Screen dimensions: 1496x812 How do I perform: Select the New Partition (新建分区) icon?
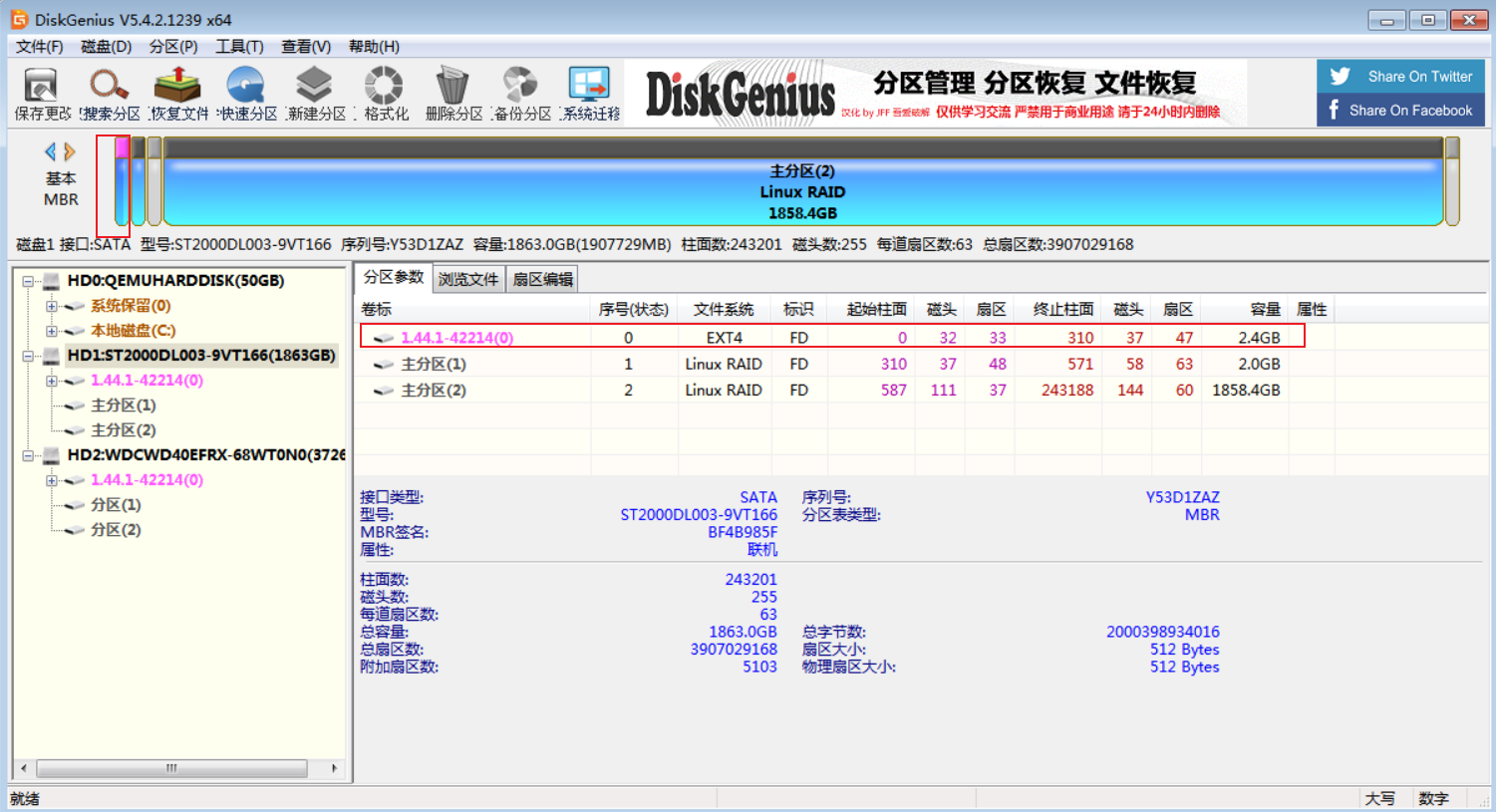[x=315, y=94]
